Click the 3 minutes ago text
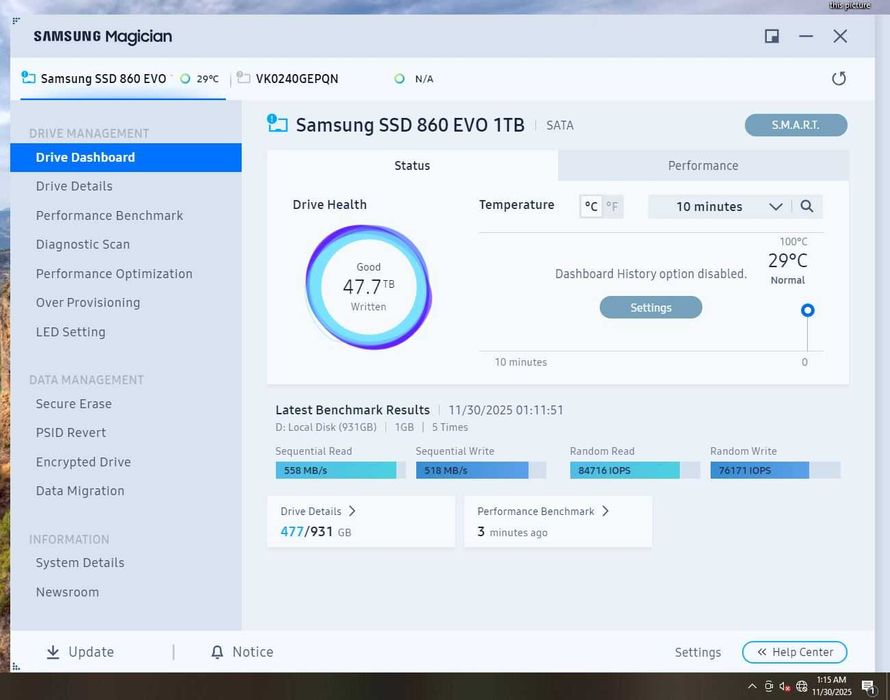 [x=512, y=532]
